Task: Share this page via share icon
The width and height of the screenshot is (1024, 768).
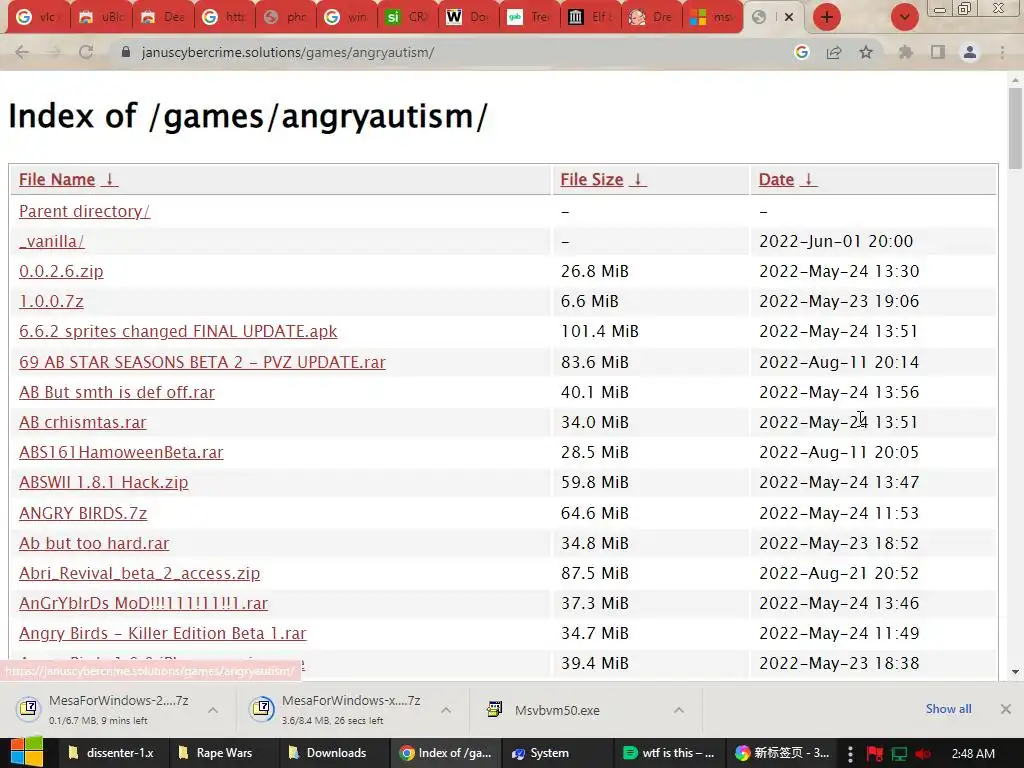Action: click(x=834, y=52)
